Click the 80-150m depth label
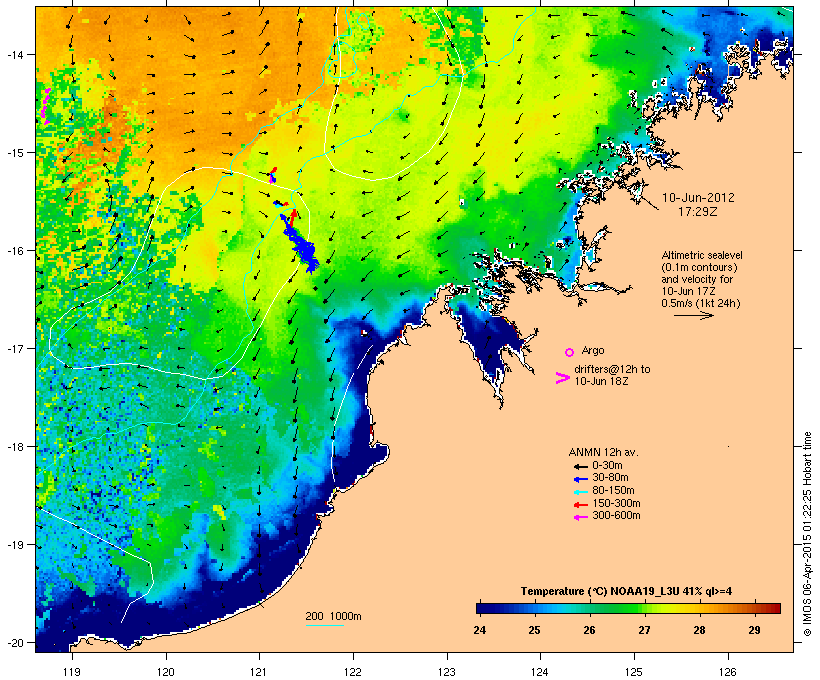This screenshot has height=680, width=820. pos(613,491)
